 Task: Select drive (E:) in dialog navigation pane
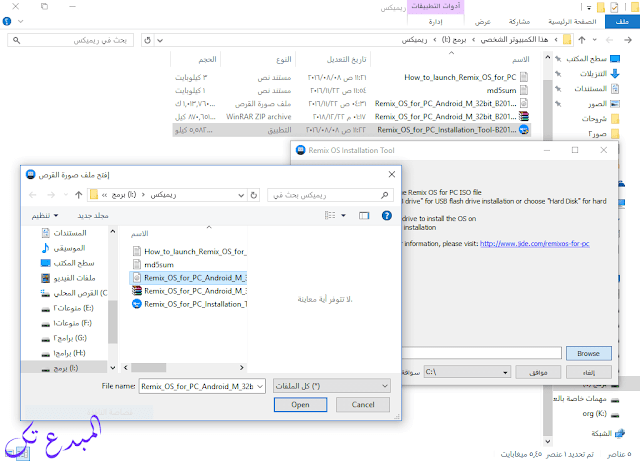67,308
